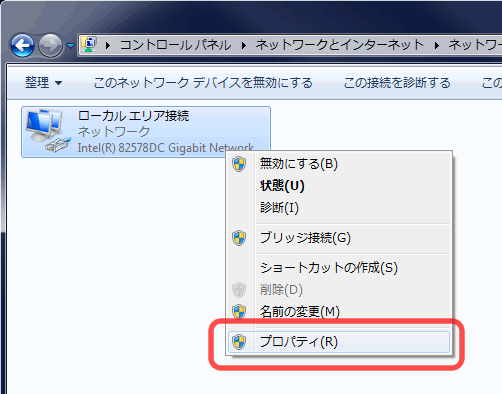
Task: Click the disabled 削除(D) menu entry
Action: click(x=339, y=290)
